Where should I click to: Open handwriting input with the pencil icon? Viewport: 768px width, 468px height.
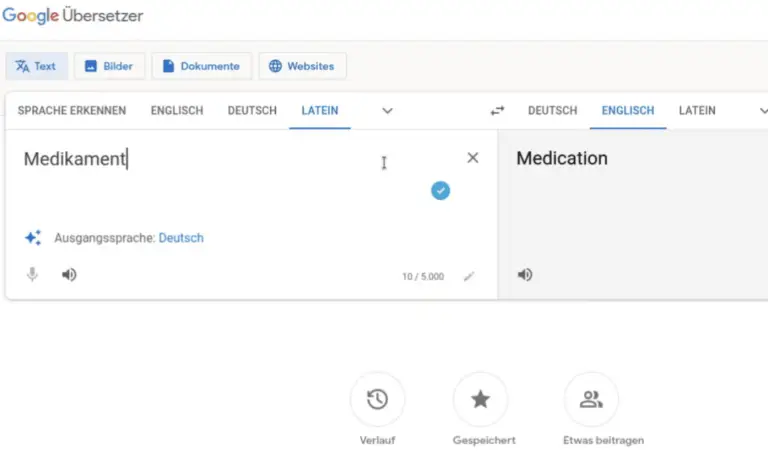point(469,276)
